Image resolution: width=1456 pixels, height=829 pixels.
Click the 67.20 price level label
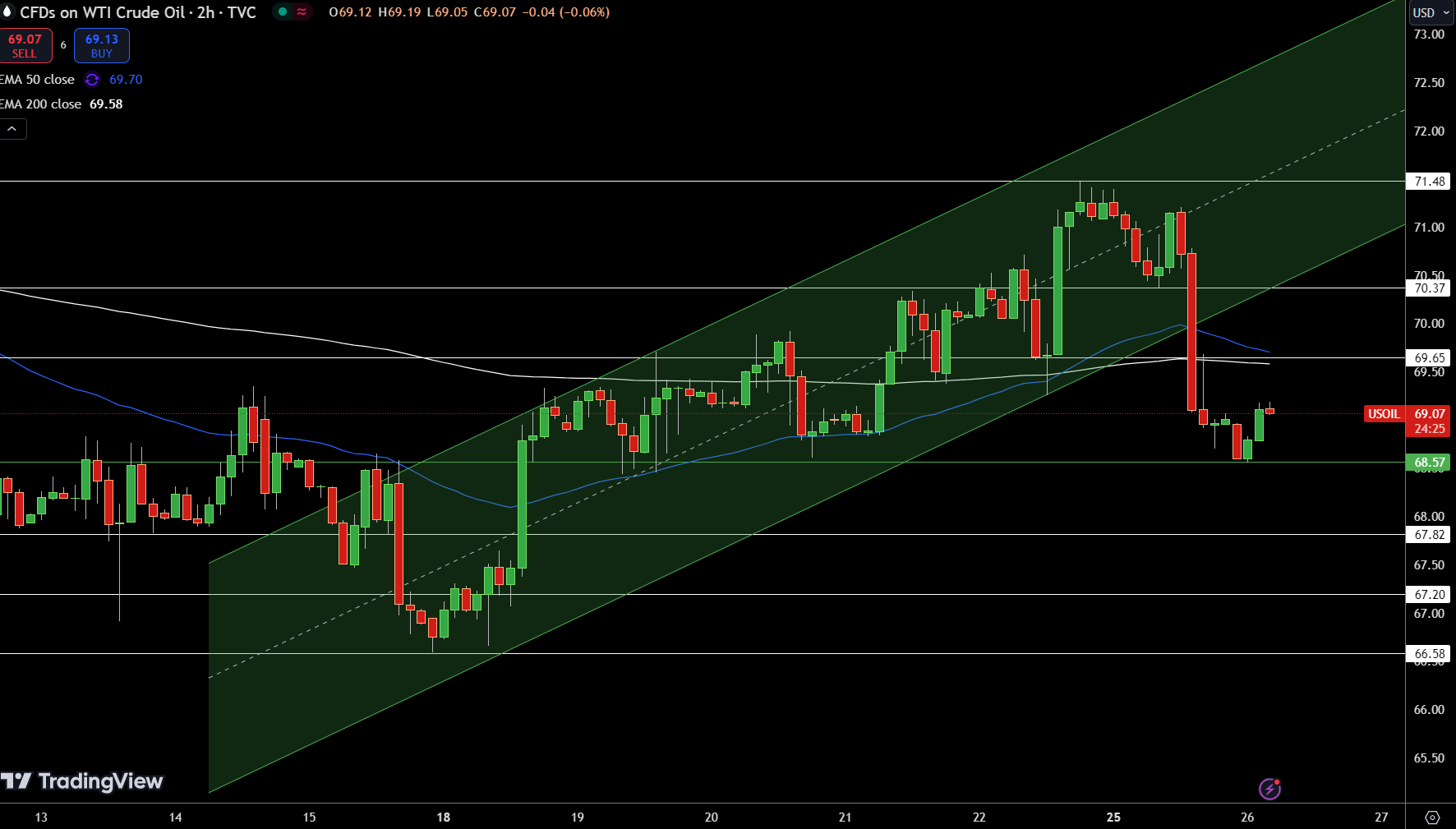[1430, 595]
